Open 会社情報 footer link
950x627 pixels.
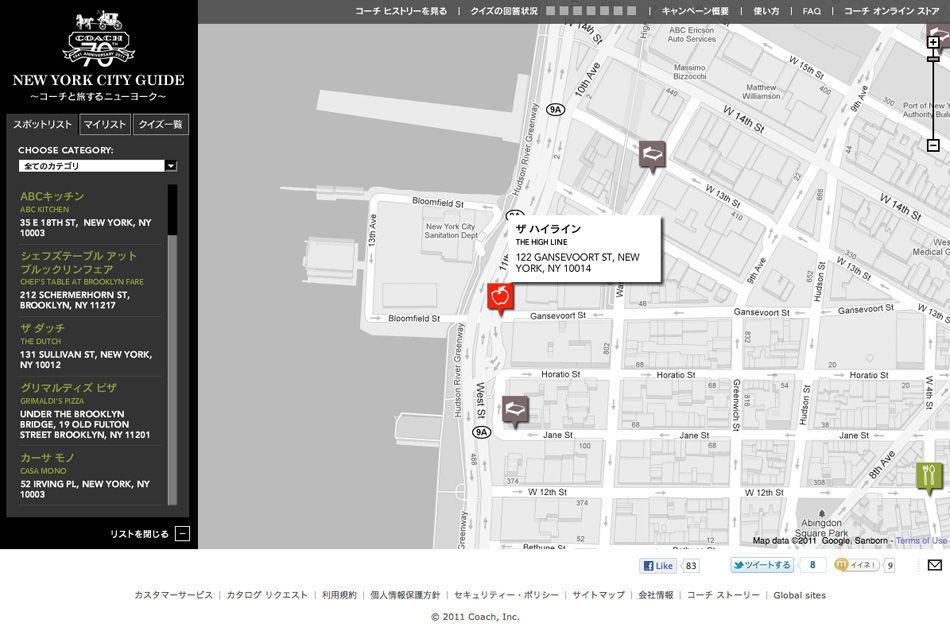click(656, 595)
